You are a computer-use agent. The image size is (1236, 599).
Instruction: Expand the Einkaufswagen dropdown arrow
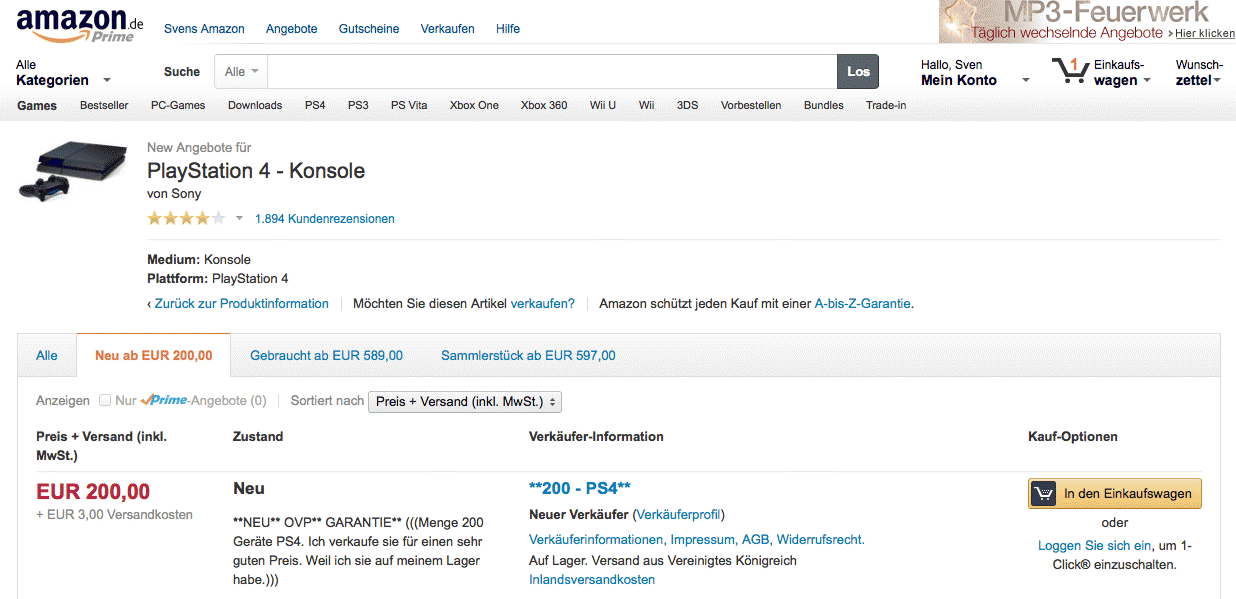tap(1147, 81)
